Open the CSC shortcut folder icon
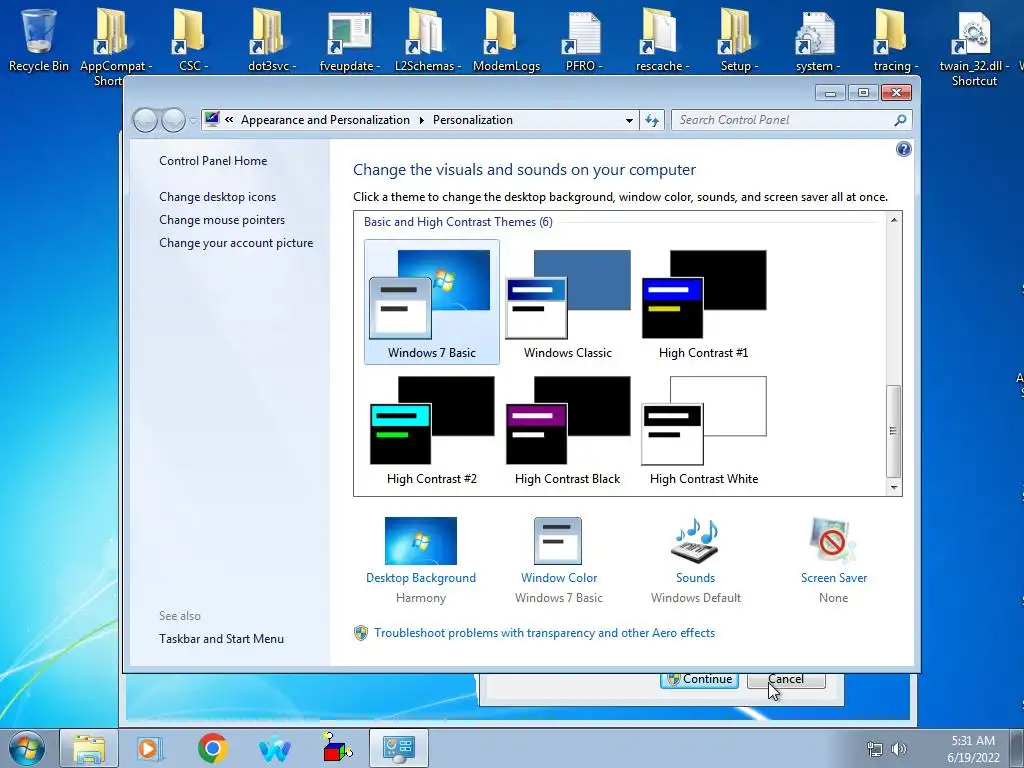1024x768 pixels. coord(191,31)
